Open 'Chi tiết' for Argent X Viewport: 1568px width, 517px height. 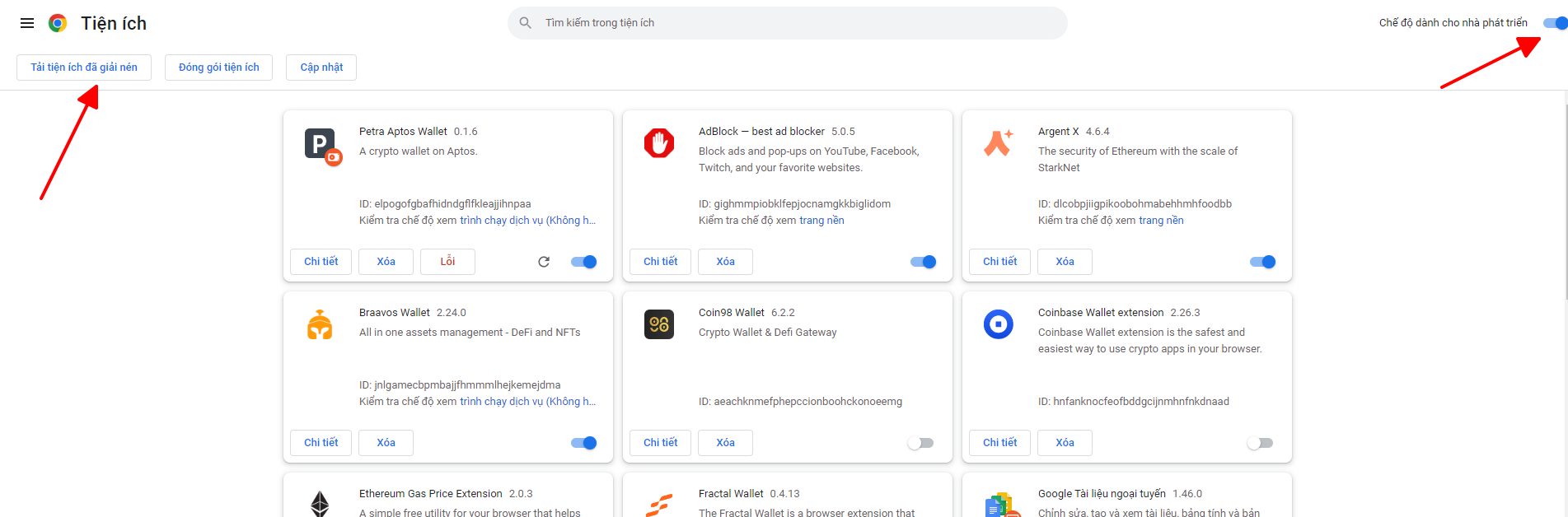pyautogui.click(x=999, y=262)
